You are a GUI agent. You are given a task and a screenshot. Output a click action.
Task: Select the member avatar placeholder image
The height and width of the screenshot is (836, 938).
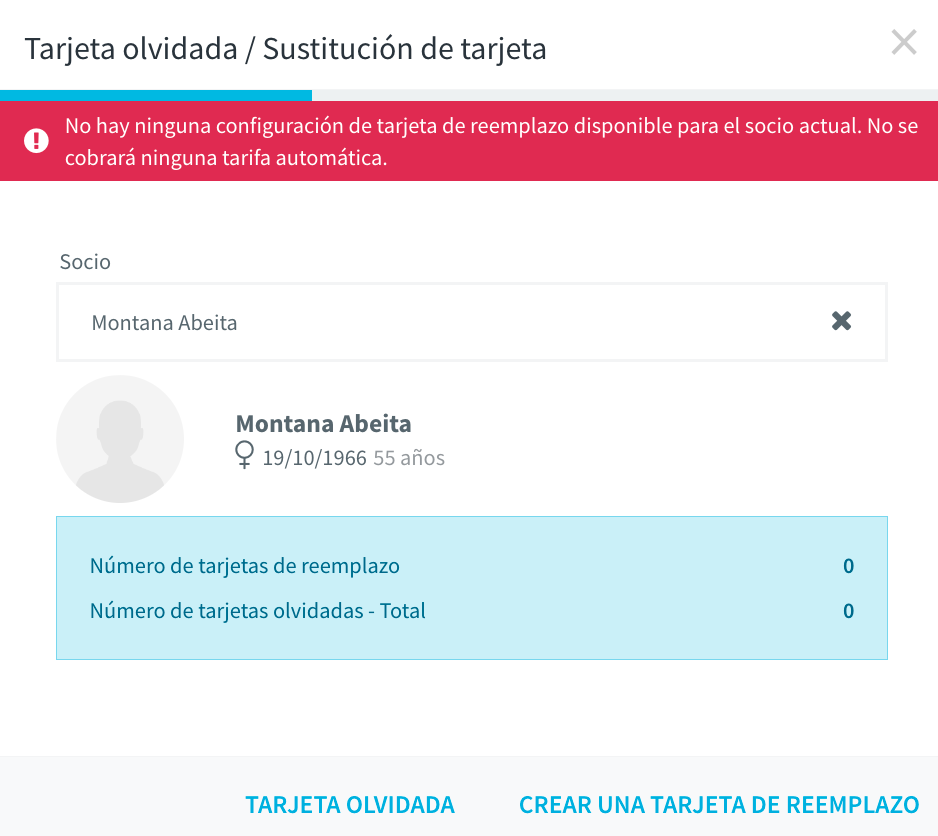pyautogui.click(x=120, y=439)
